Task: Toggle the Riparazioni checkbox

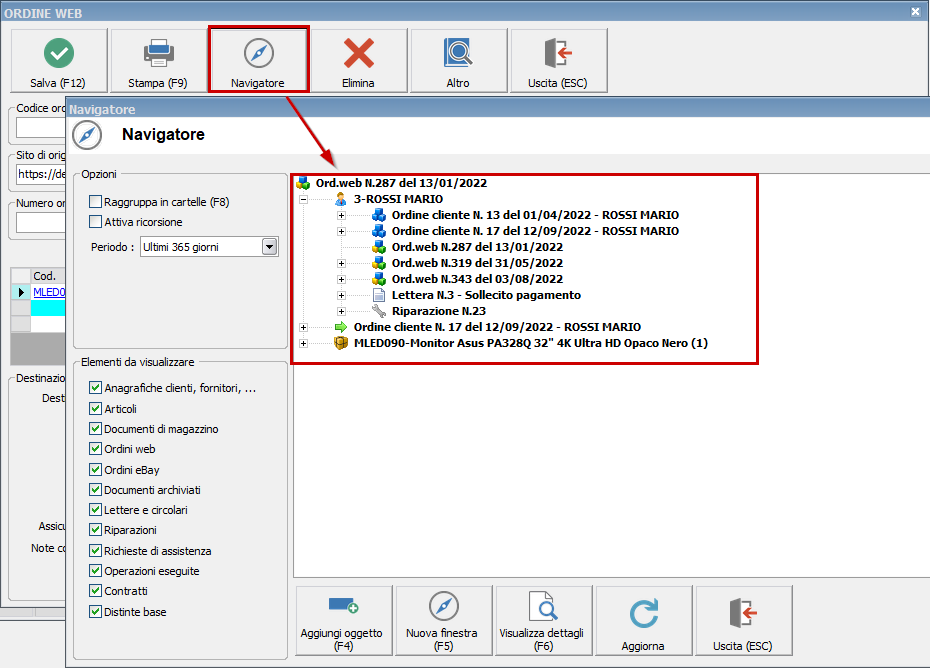Action: 95,530
